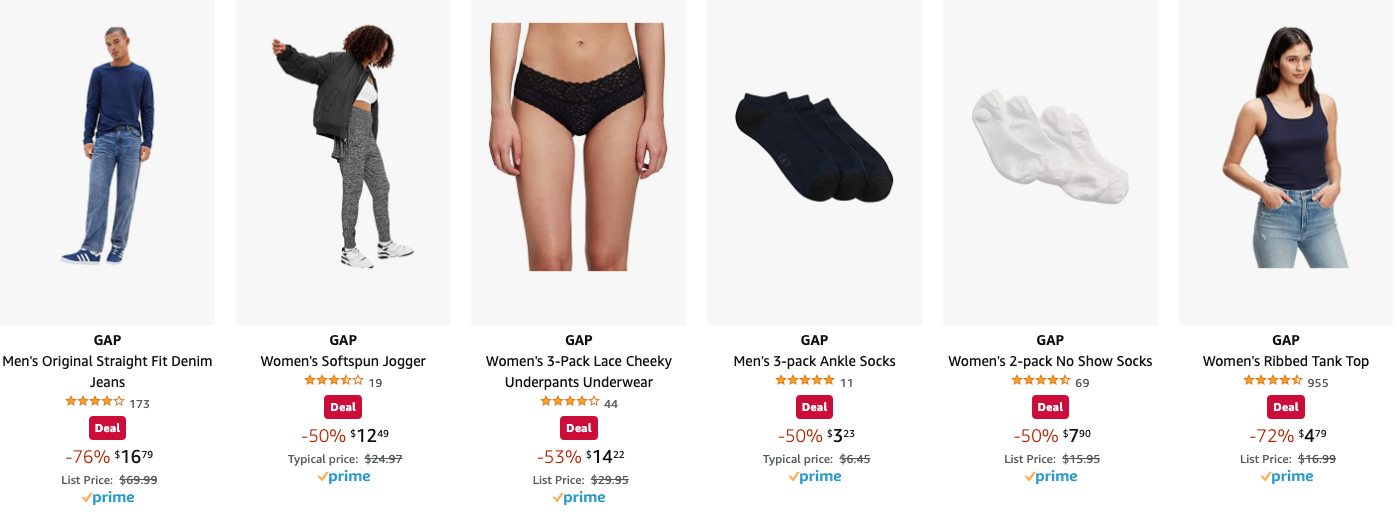The height and width of the screenshot is (517, 1398).
Task: Open Women's 3-Pack Lace Cheeky Underpants Underwear link
Action: (579, 371)
